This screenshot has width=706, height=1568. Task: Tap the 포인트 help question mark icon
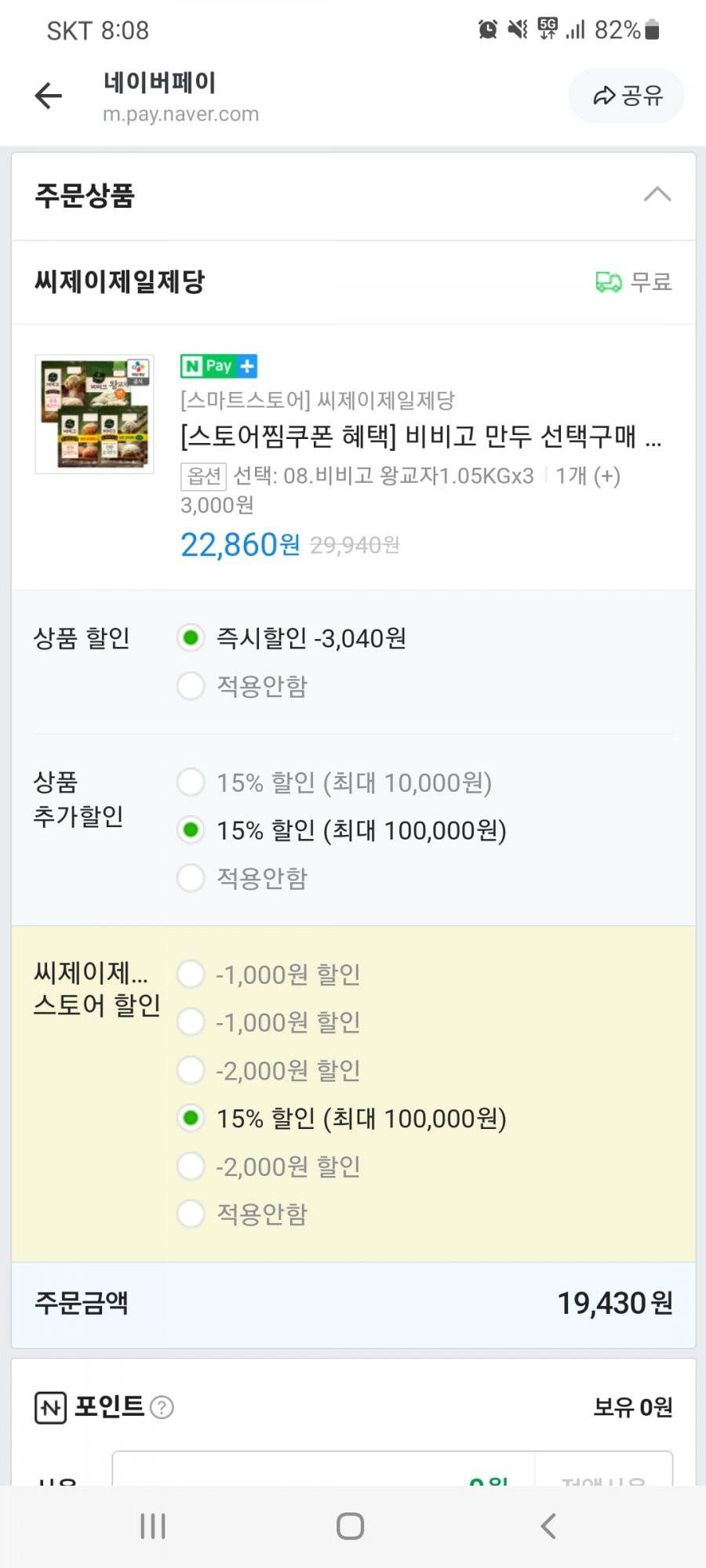(x=162, y=1408)
